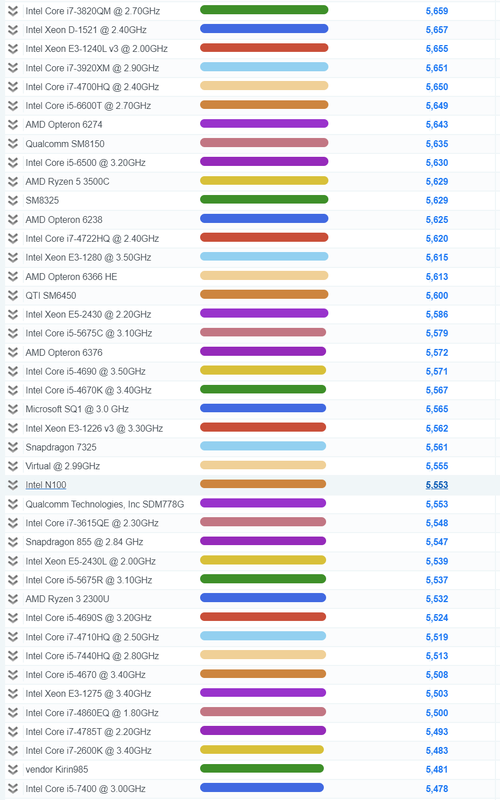This screenshot has height=800, width=500.
Task: Open Intel Xeon E5-2430L @ 2.00GHz
Action: (90, 561)
